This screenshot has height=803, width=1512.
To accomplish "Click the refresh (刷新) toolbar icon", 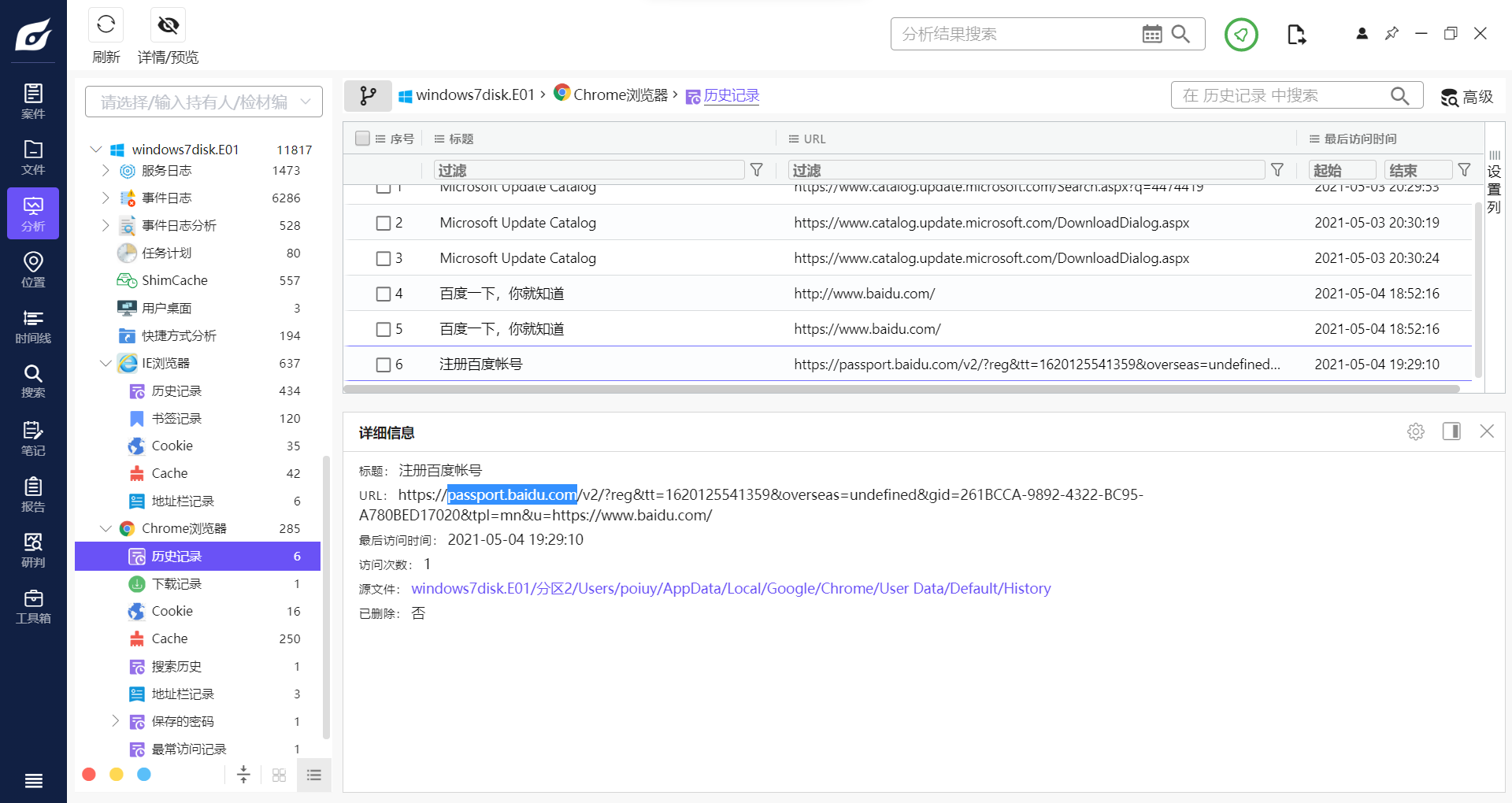I will tap(106, 25).
